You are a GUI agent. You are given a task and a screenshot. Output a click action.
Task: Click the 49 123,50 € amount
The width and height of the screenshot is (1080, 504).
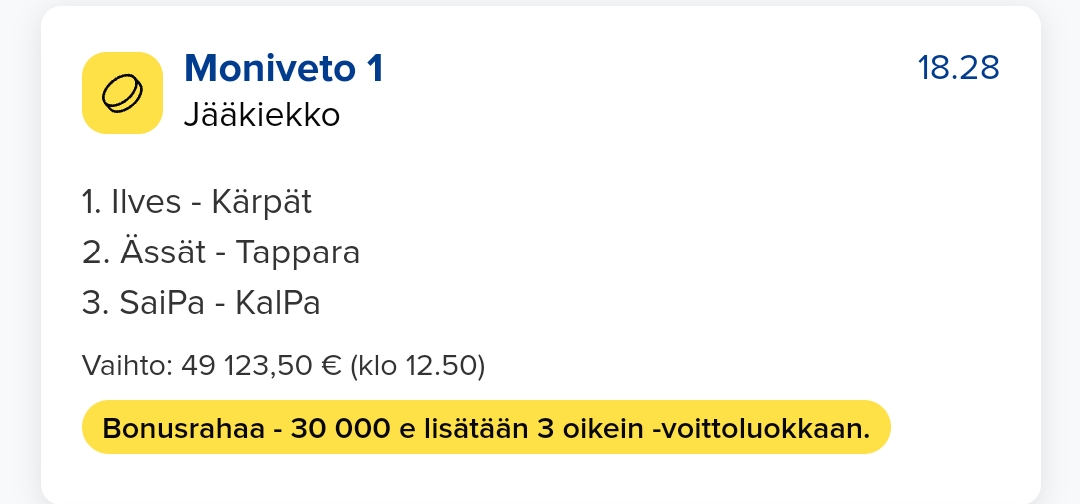pyautogui.click(x=261, y=365)
